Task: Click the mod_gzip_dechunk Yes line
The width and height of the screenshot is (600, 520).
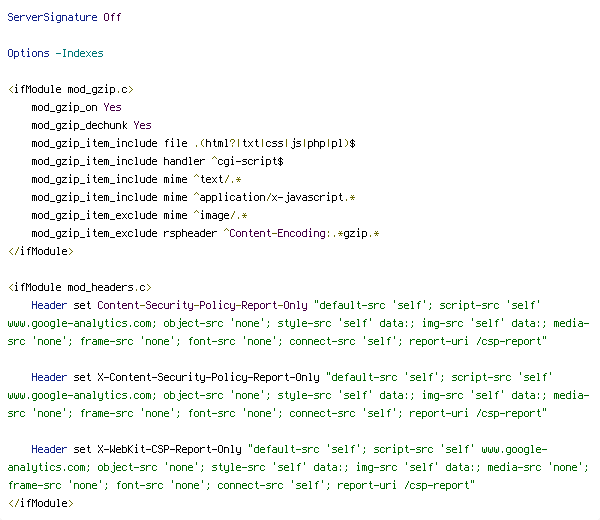Action: click(x=91, y=126)
